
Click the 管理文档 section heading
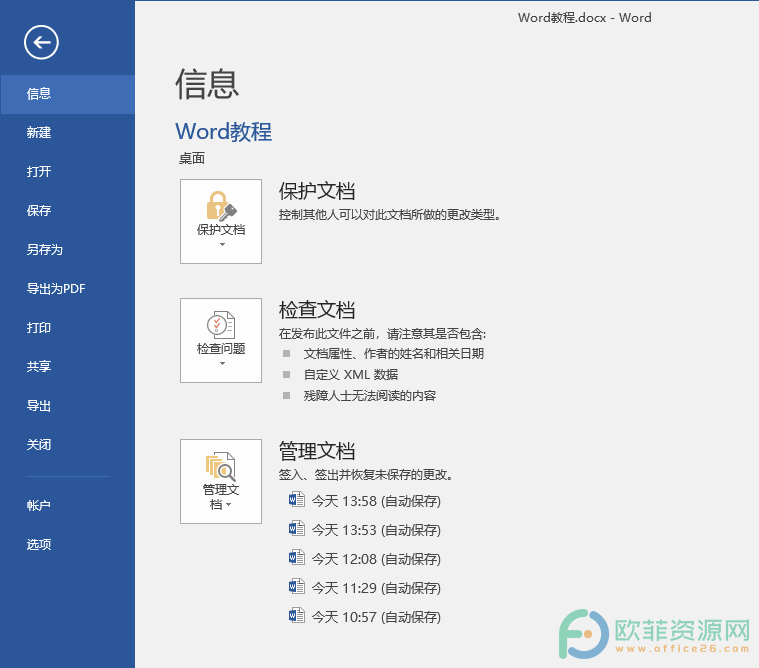317,451
